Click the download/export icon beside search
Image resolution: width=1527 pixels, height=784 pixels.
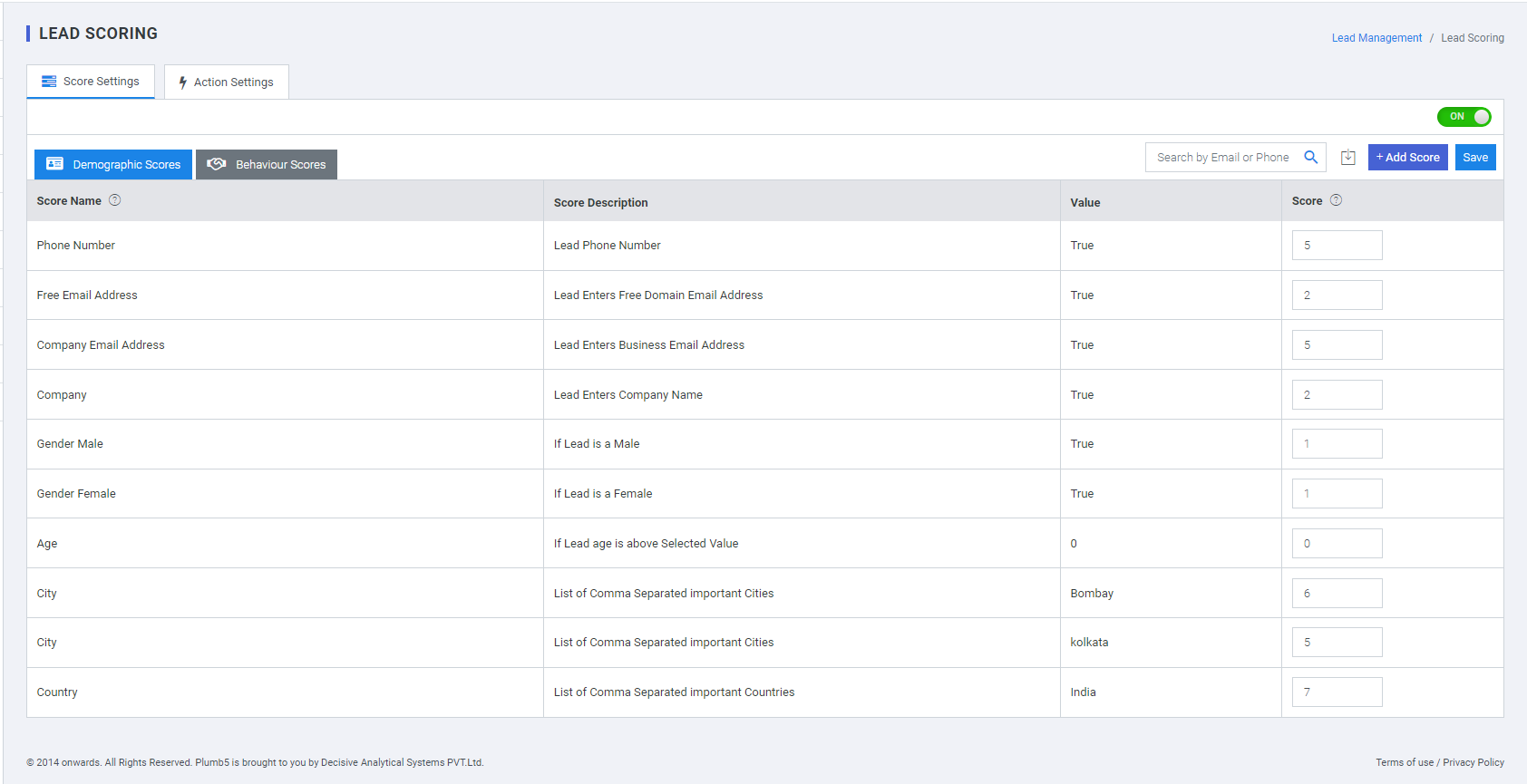coord(1347,158)
